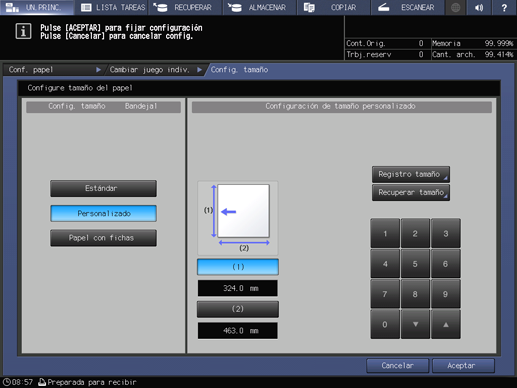Switch to the LISTA TAREAS tab
This screenshot has height=388, width=517.
click(x=111, y=7)
